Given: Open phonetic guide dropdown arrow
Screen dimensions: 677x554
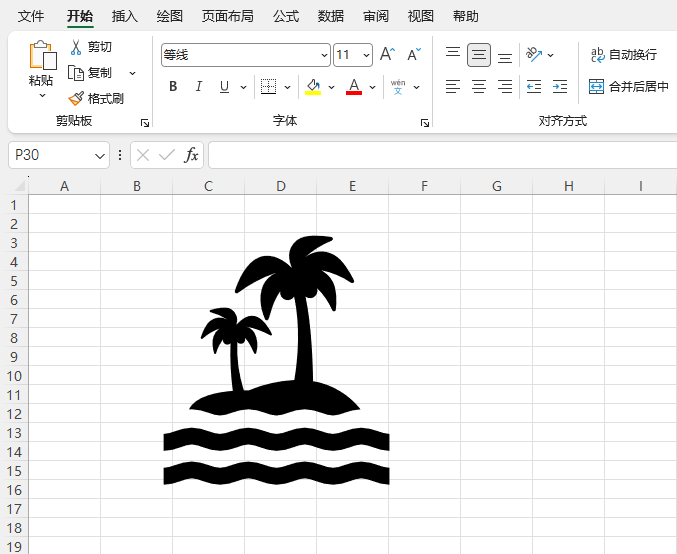Looking at the screenshot, I should 417,87.
